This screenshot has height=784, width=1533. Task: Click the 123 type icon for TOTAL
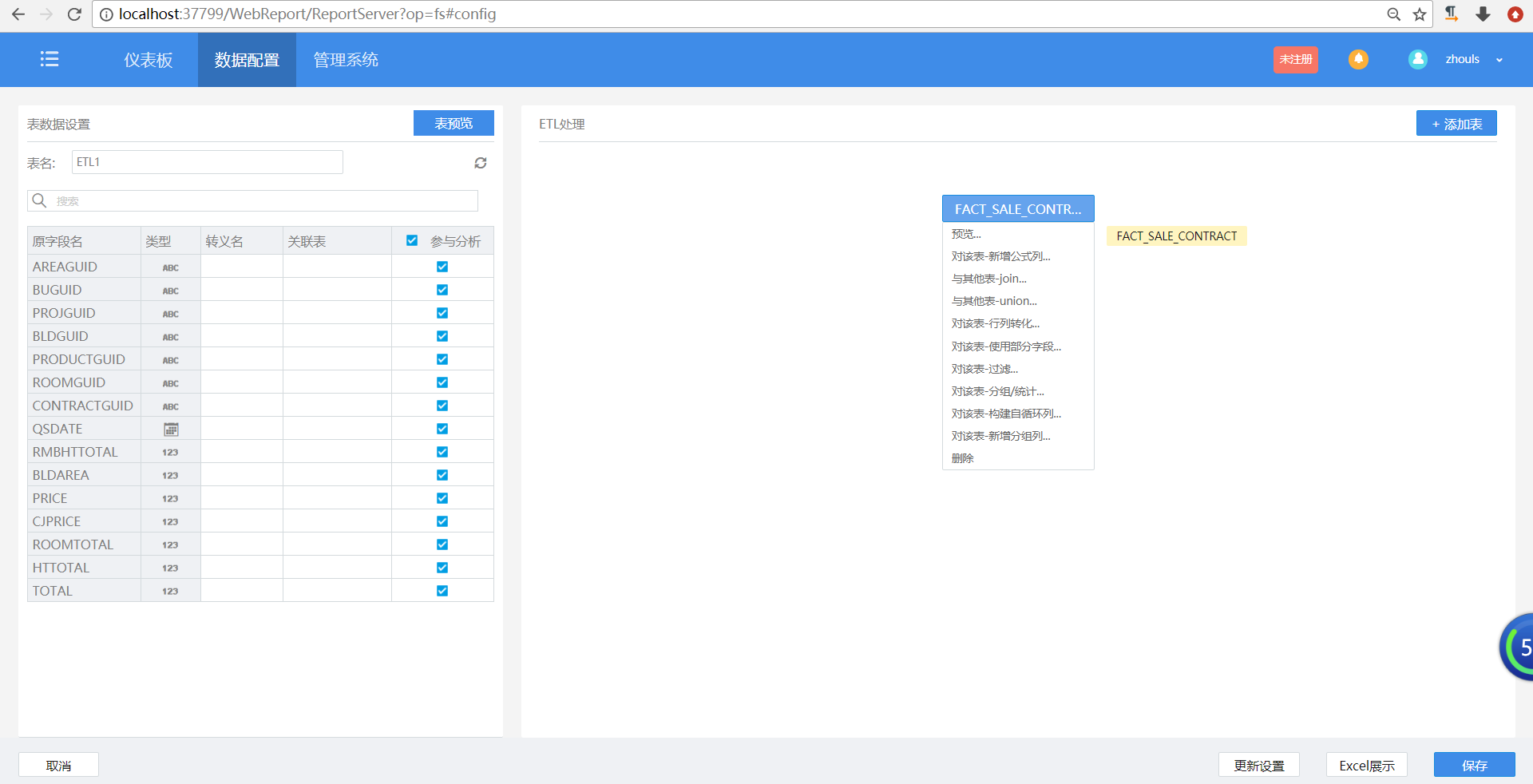[170, 592]
